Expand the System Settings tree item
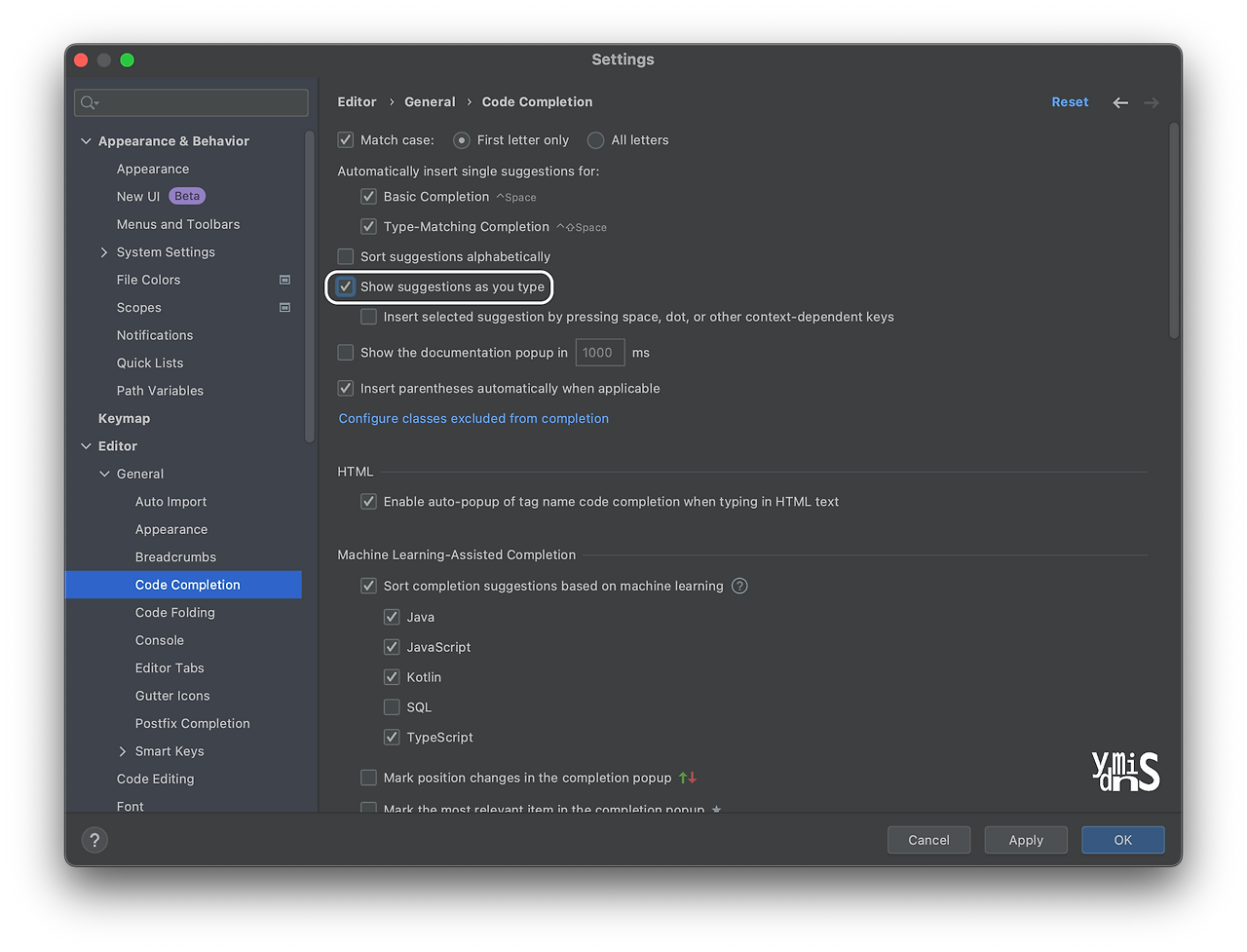1247x952 pixels. (x=104, y=251)
